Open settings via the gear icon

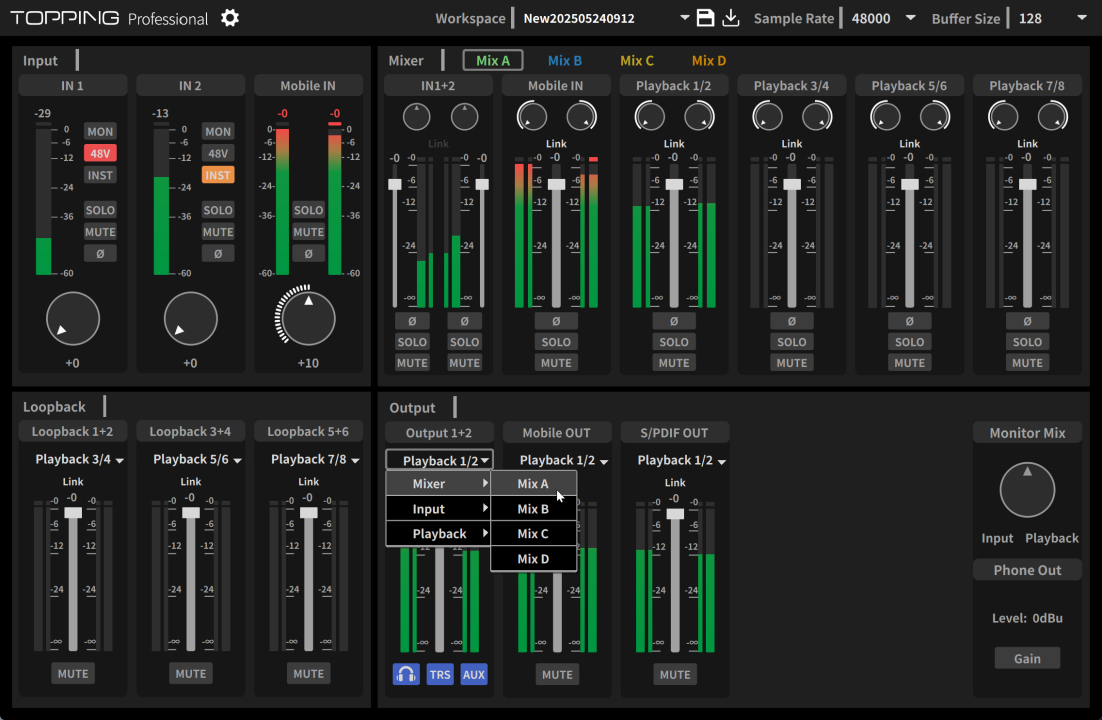click(x=230, y=18)
